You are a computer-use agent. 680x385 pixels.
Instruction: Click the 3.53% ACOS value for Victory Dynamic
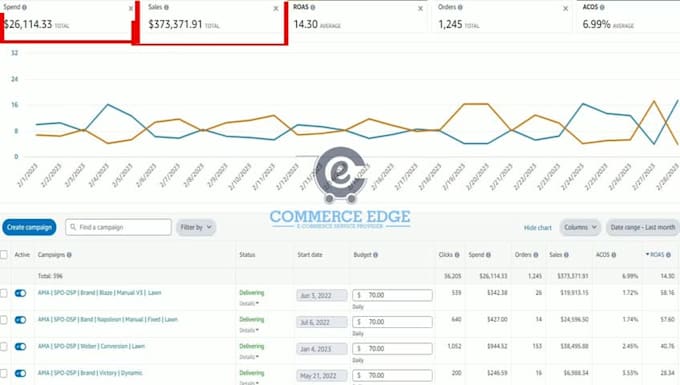coord(630,373)
